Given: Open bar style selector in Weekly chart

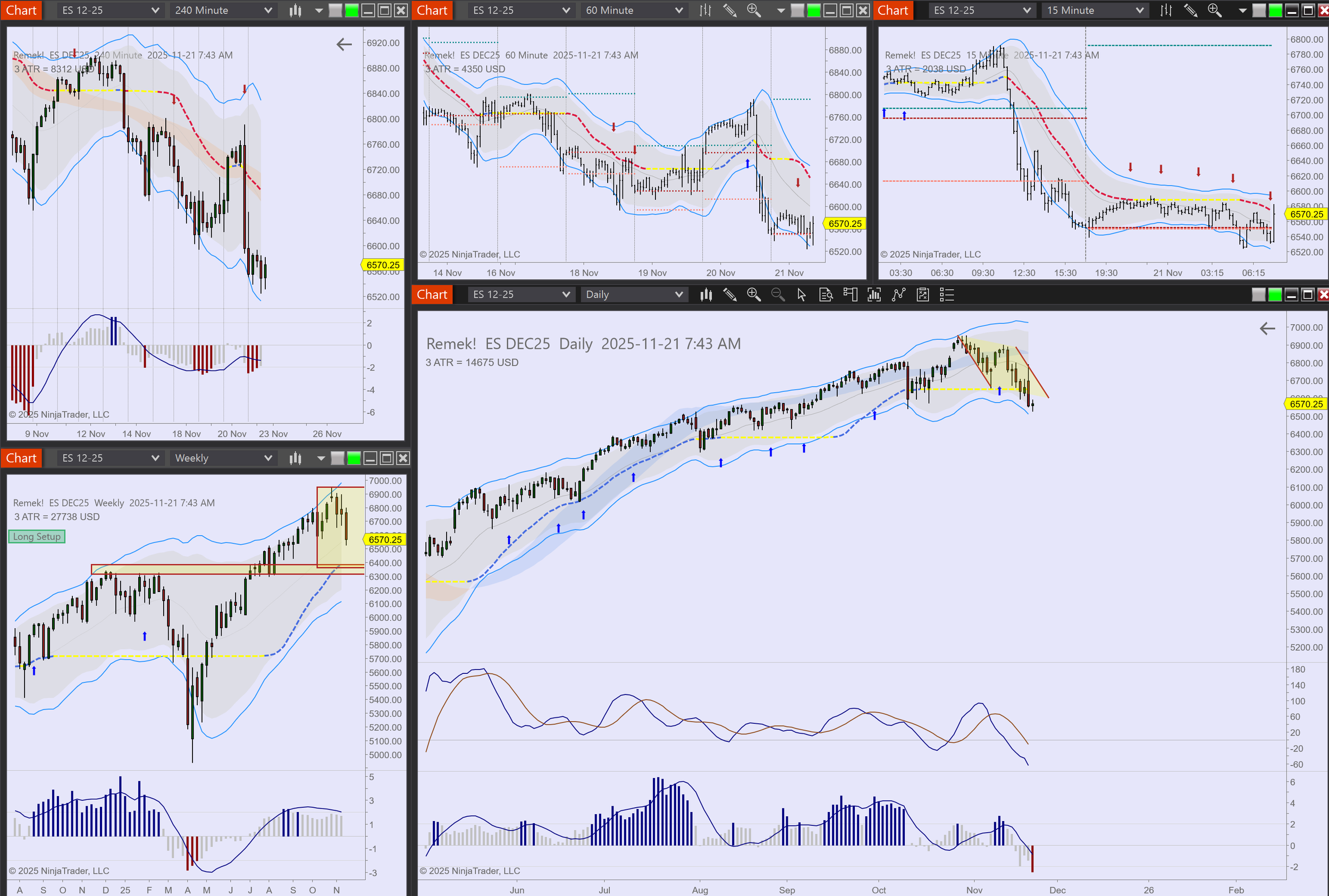Looking at the screenshot, I should [x=295, y=458].
